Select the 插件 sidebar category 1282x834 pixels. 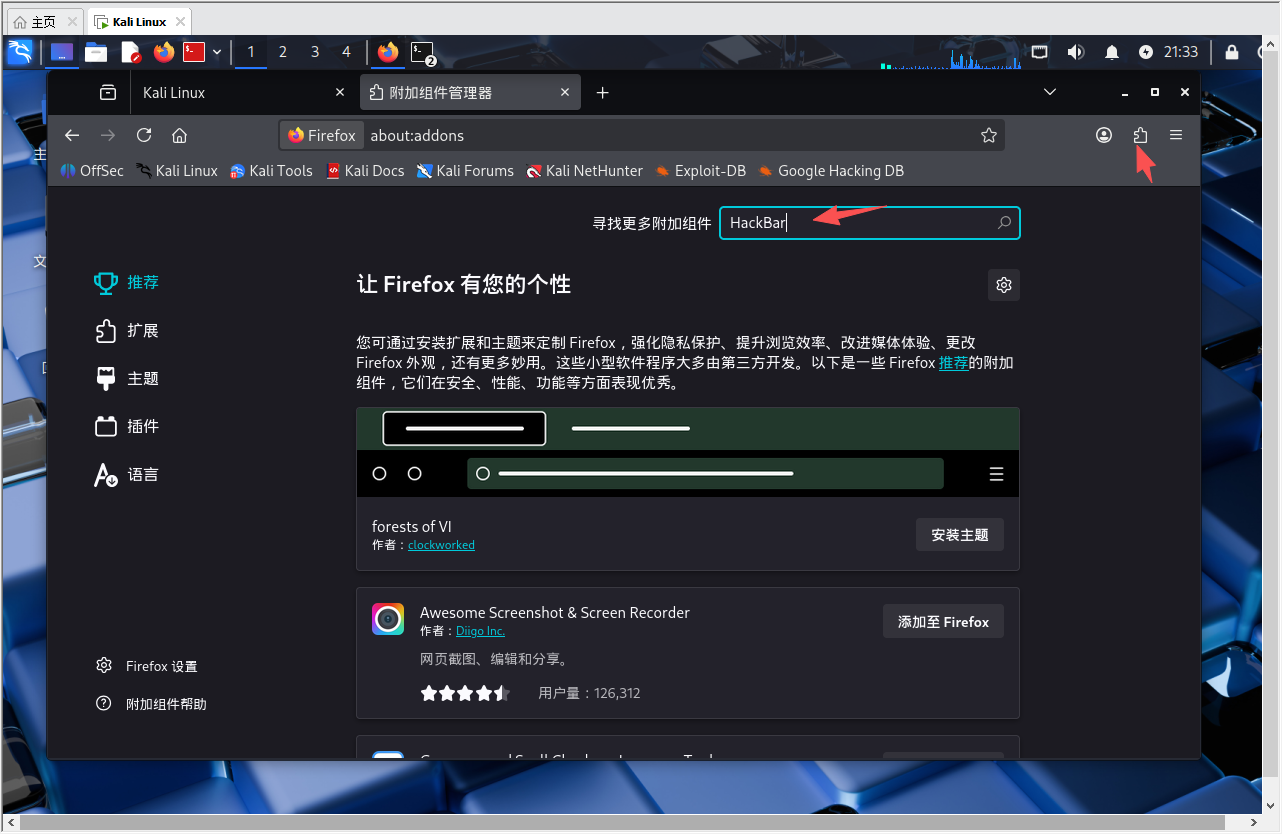tap(128, 426)
